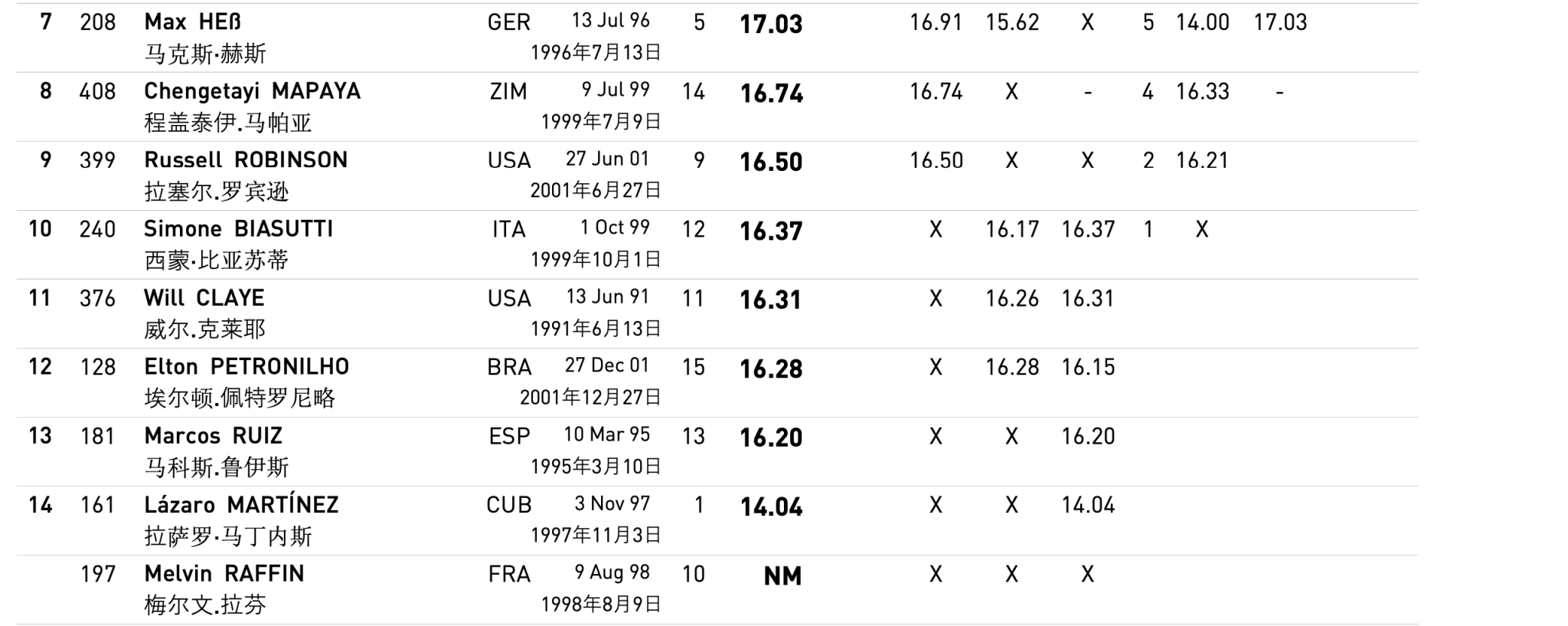Select the BRA country code

[x=509, y=367]
